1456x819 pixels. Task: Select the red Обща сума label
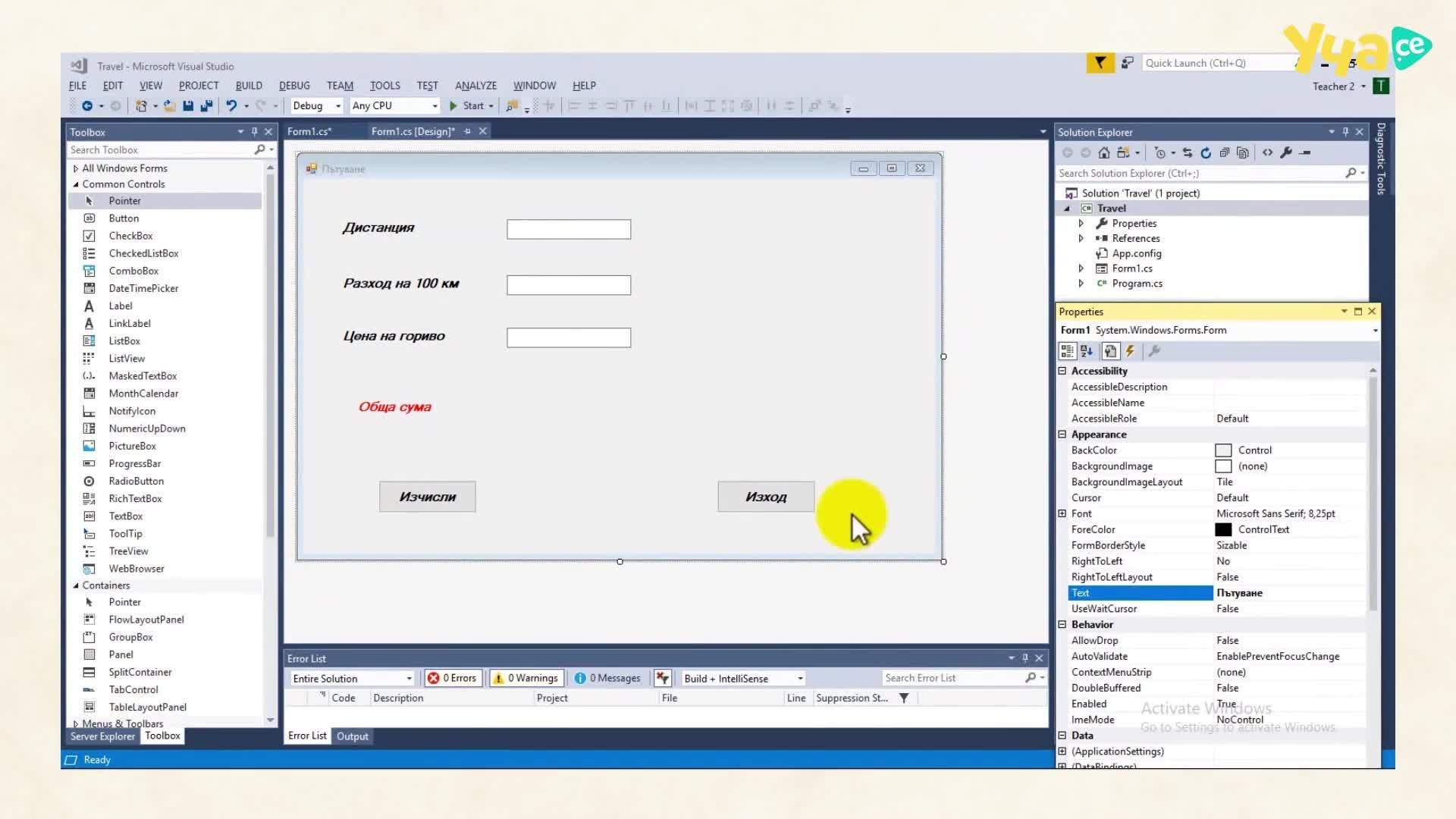[394, 407]
